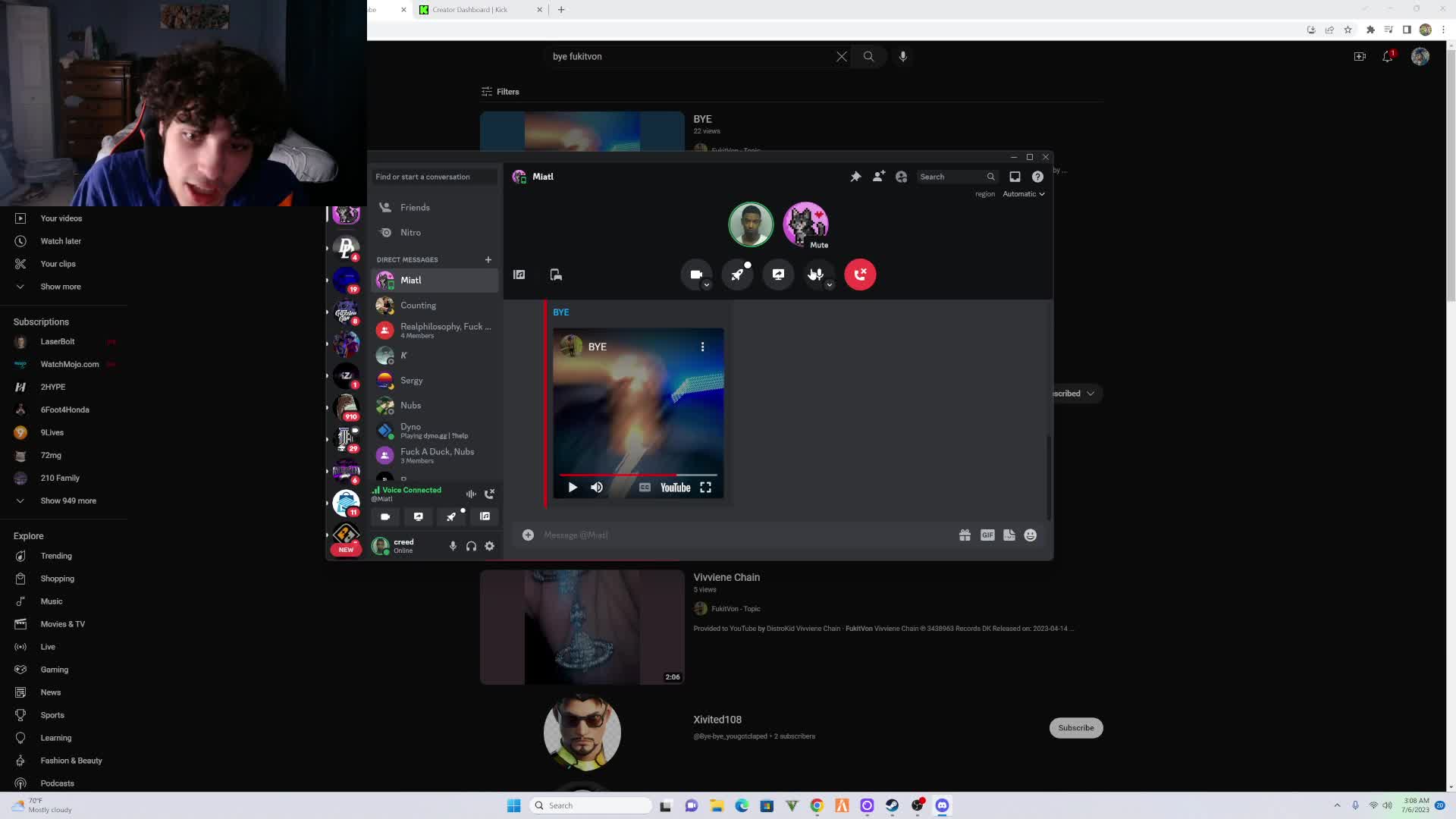This screenshot has height=819, width=1456.
Task: Subscribe to Xivited108 channel
Action: click(1076, 728)
